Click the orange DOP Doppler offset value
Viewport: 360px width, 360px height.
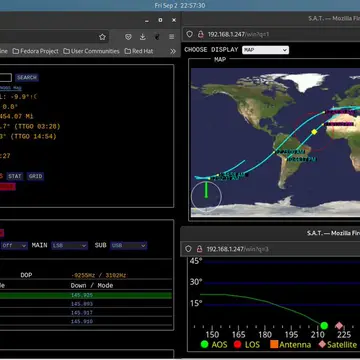[99, 276]
